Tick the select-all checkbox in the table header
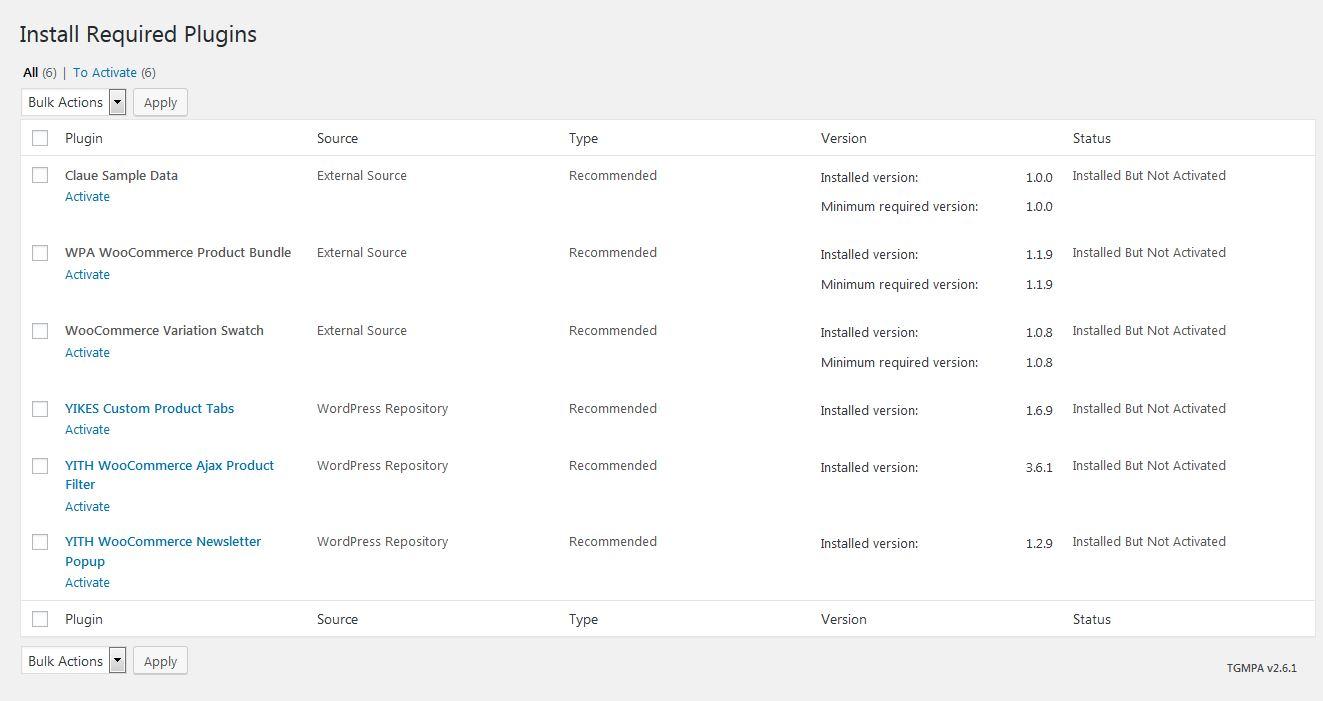The height and width of the screenshot is (701, 1323). point(40,138)
